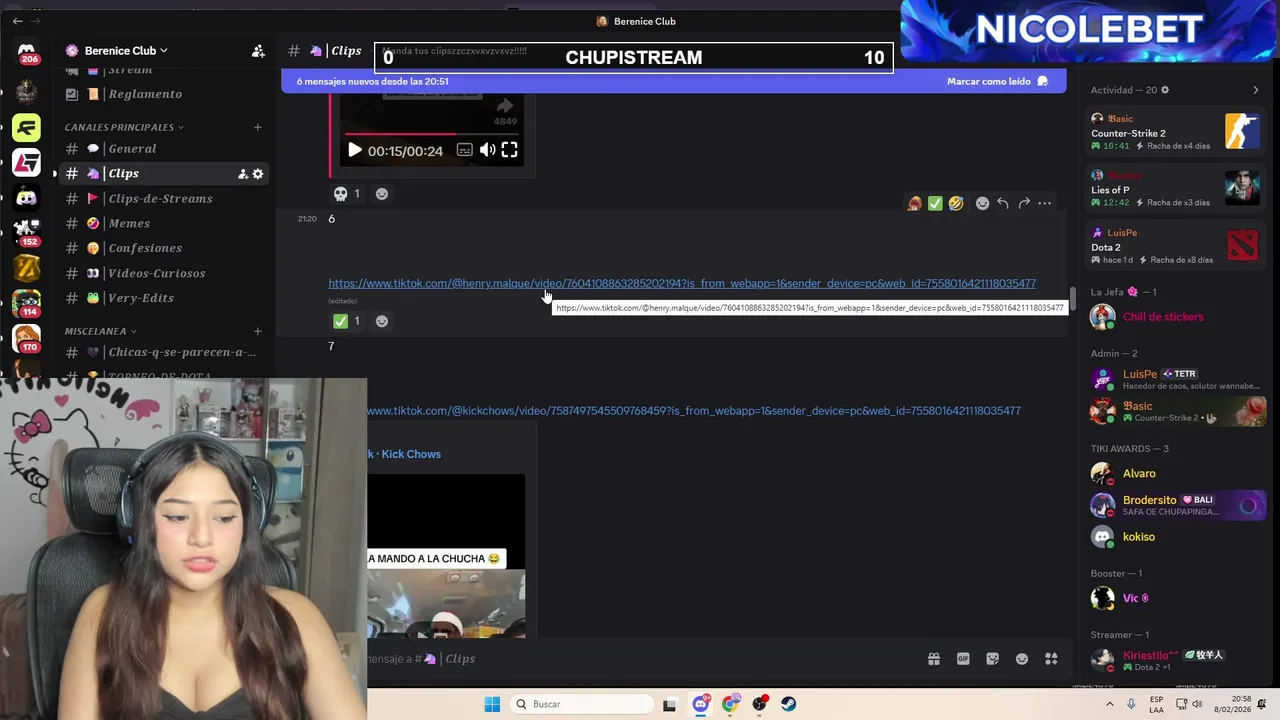The height and width of the screenshot is (720, 1280).
Task: Open the server icon with 114 badge
Action: pos(26,302)
